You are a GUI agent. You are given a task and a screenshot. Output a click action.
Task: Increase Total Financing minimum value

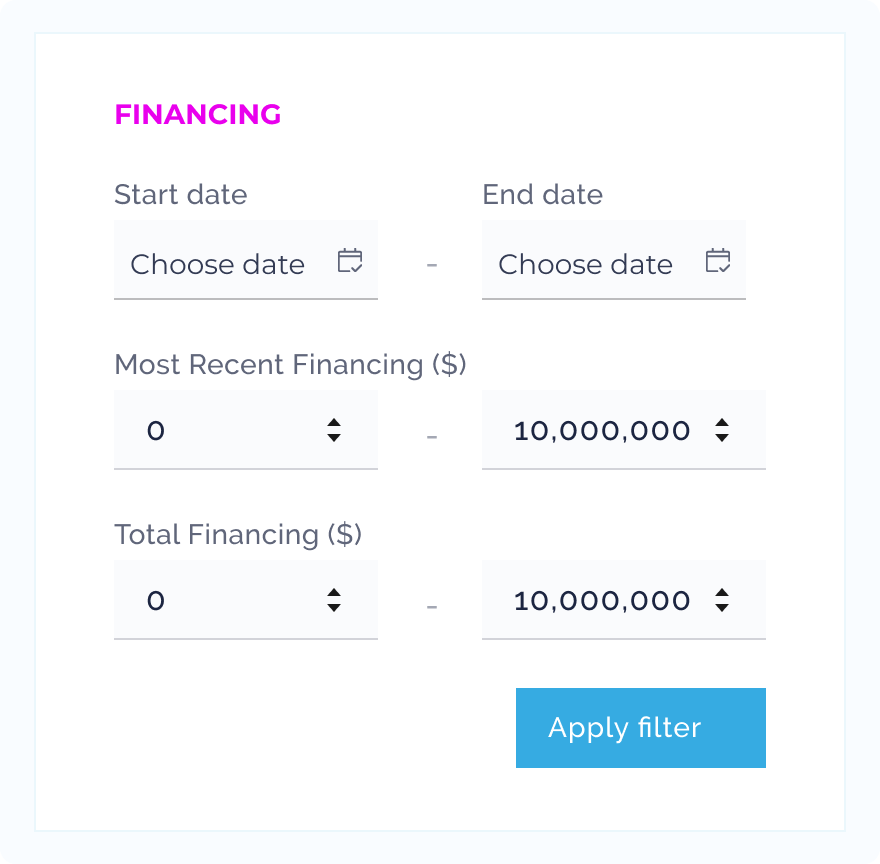pos(334,593)
